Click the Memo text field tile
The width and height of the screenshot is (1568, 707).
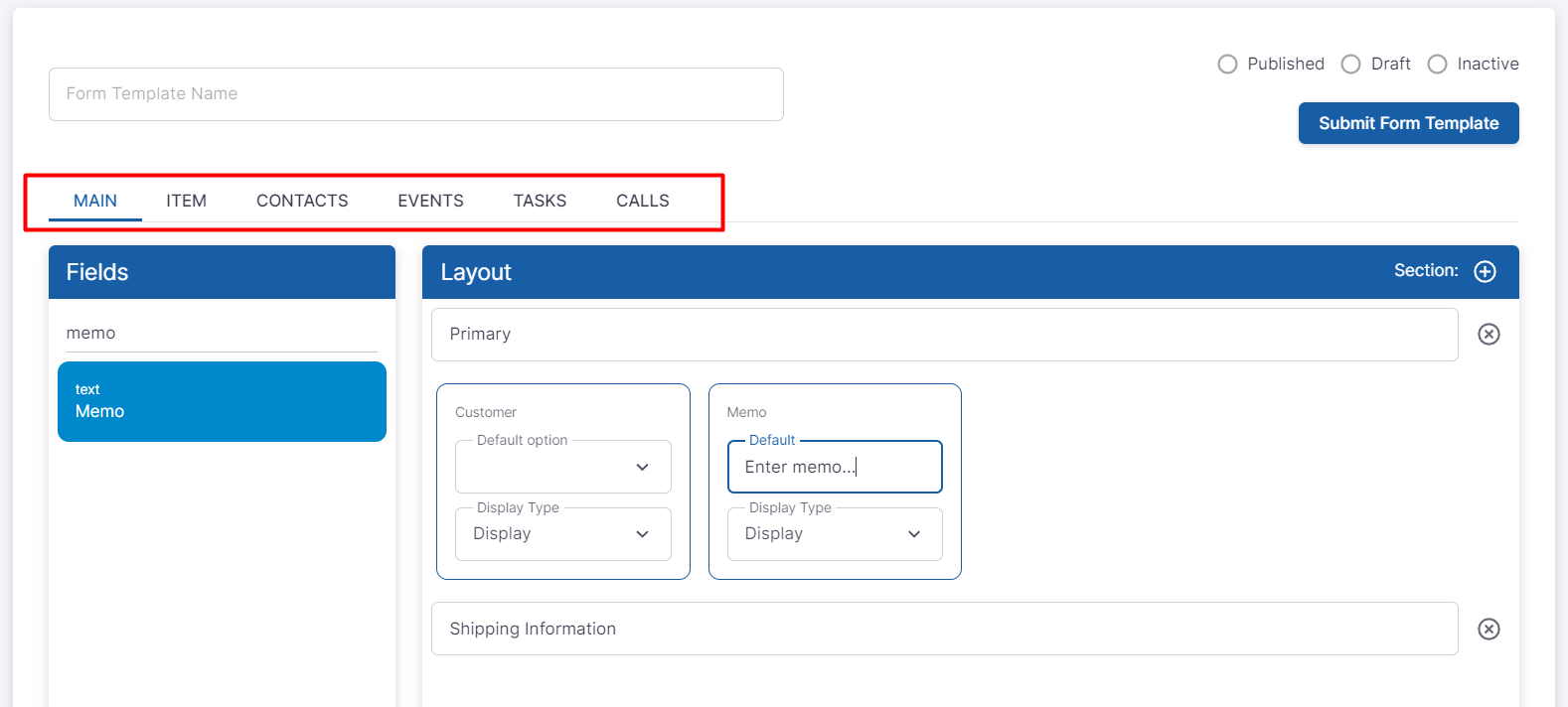222,402
